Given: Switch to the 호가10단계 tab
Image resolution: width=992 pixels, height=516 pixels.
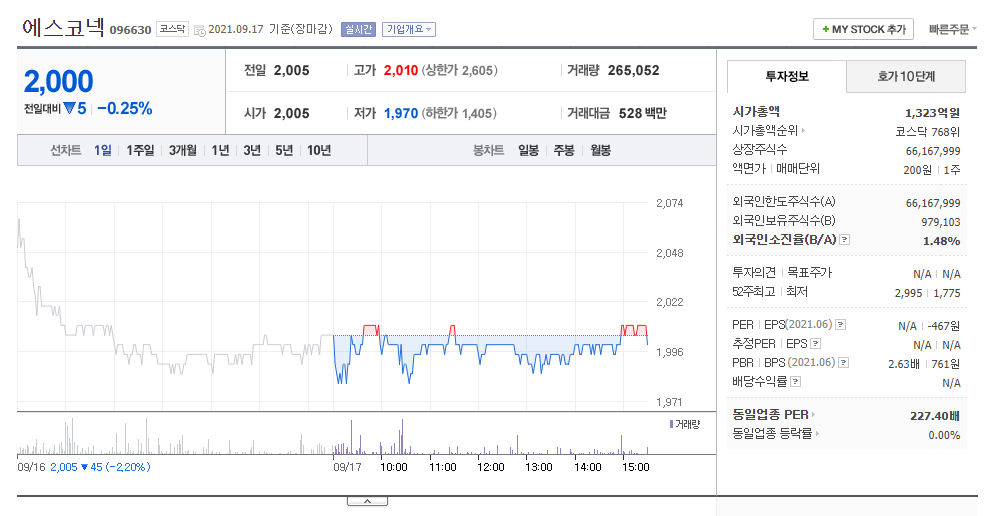Looking at the screenshot, I should click(x=906, y=77).
